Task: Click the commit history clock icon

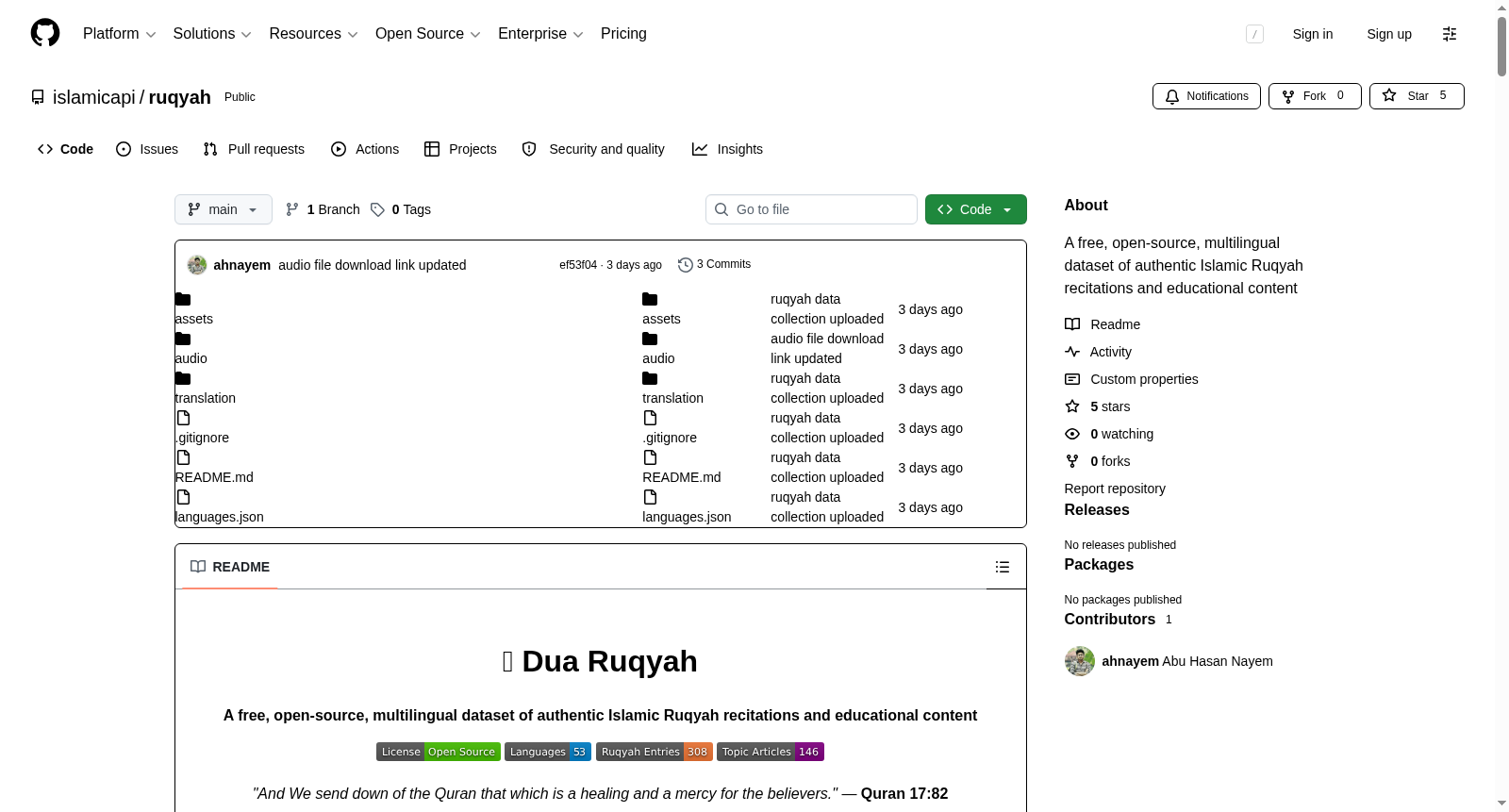Action: 686,265
